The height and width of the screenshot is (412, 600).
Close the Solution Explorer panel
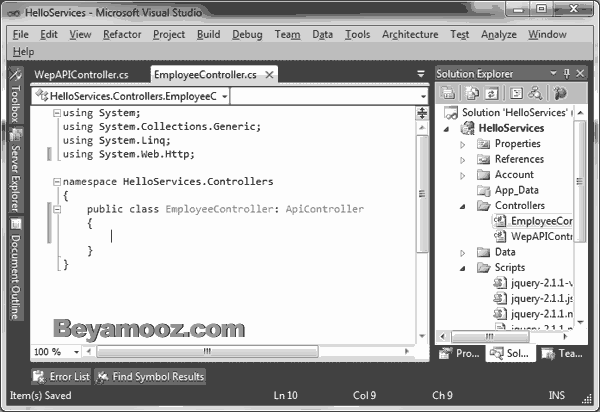(x=580, y=73)
